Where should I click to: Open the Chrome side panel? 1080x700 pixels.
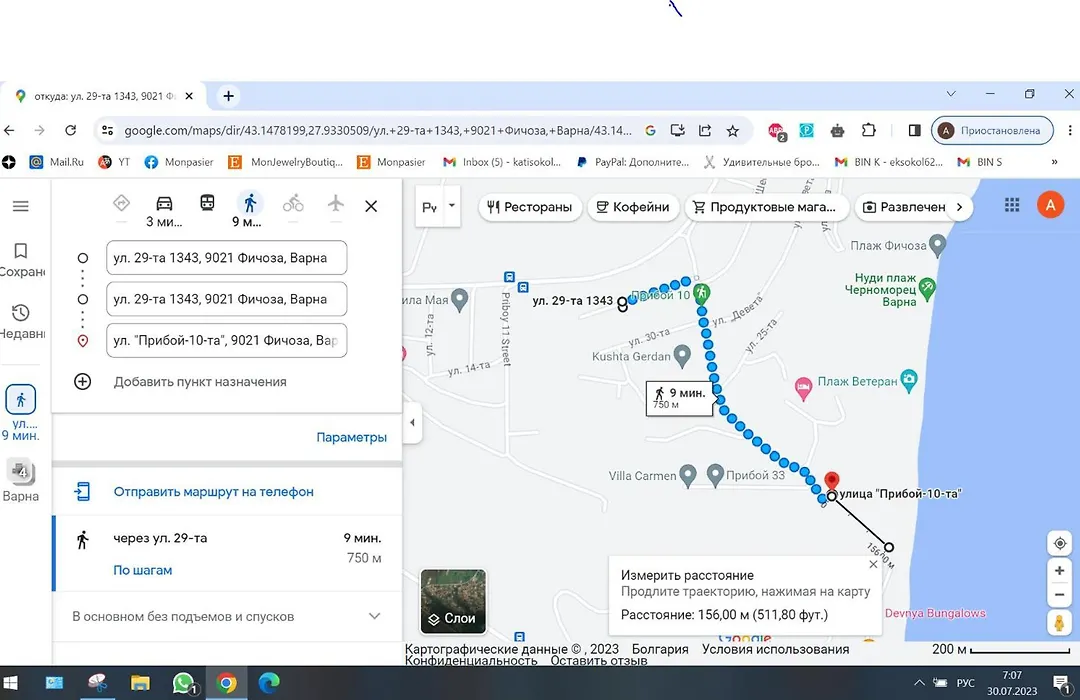(x=915, y=130)
